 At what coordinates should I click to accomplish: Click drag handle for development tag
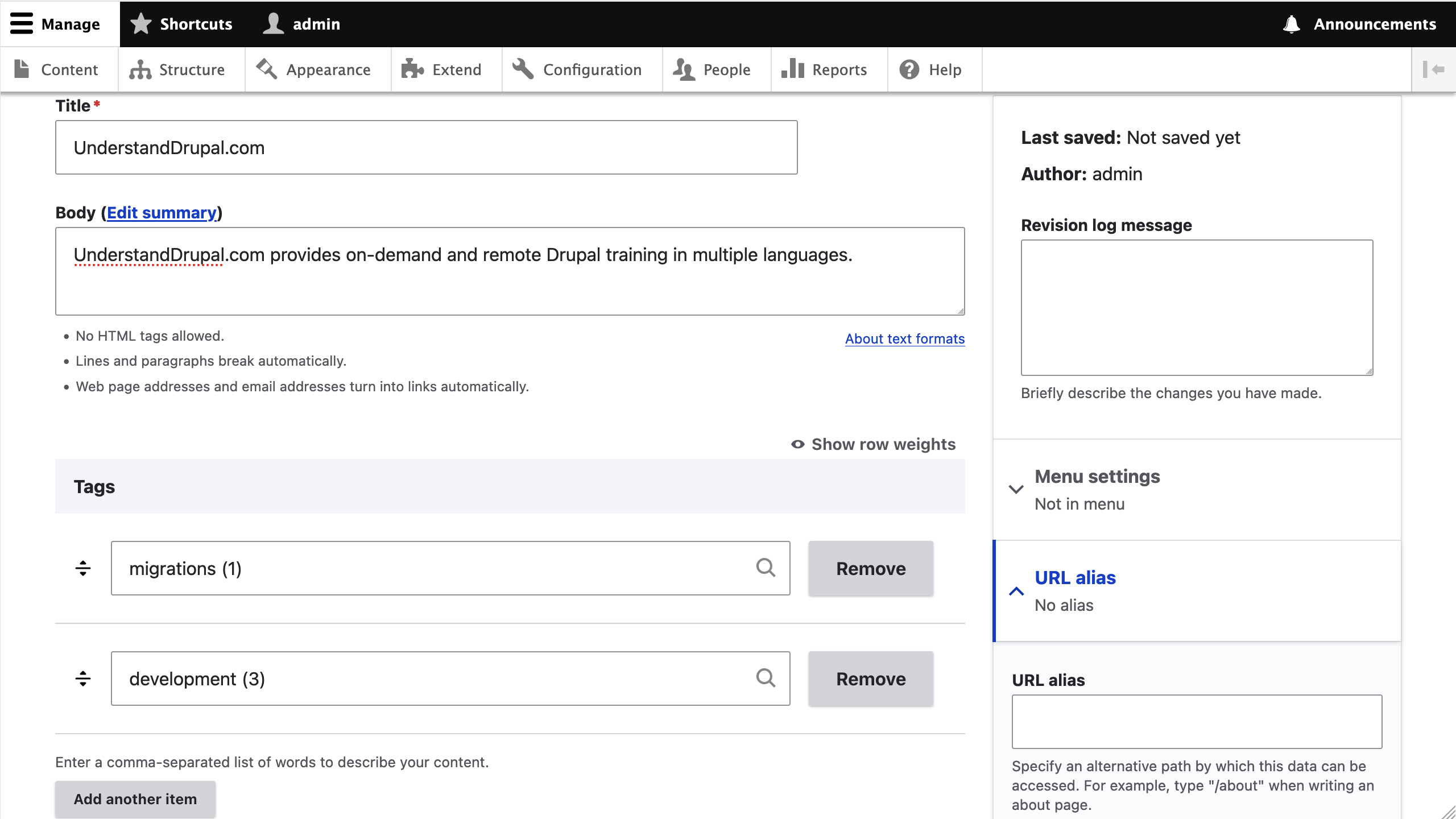click(x=83, y=679)
